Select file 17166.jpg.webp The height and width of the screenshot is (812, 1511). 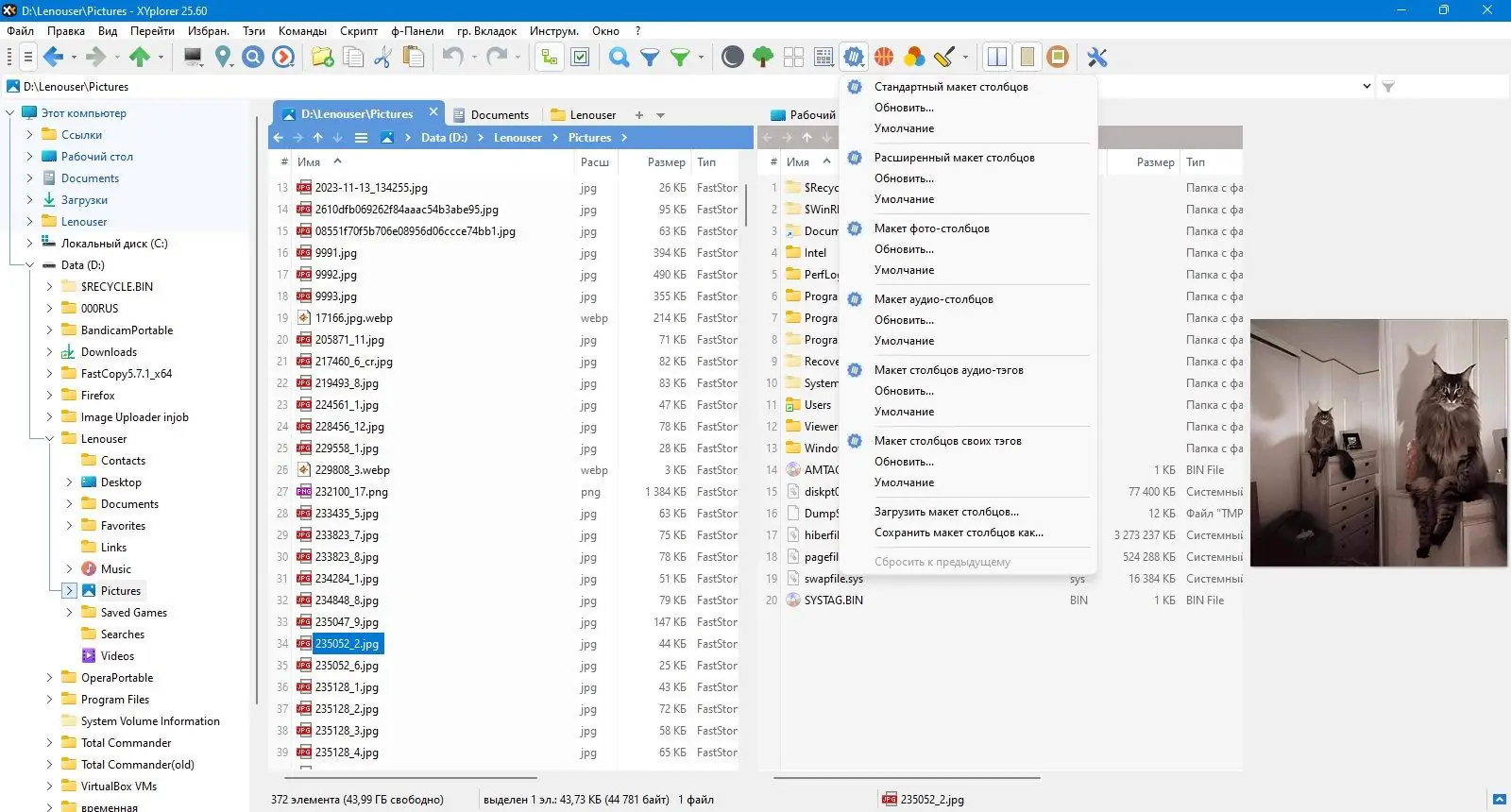tap(353, 318)
